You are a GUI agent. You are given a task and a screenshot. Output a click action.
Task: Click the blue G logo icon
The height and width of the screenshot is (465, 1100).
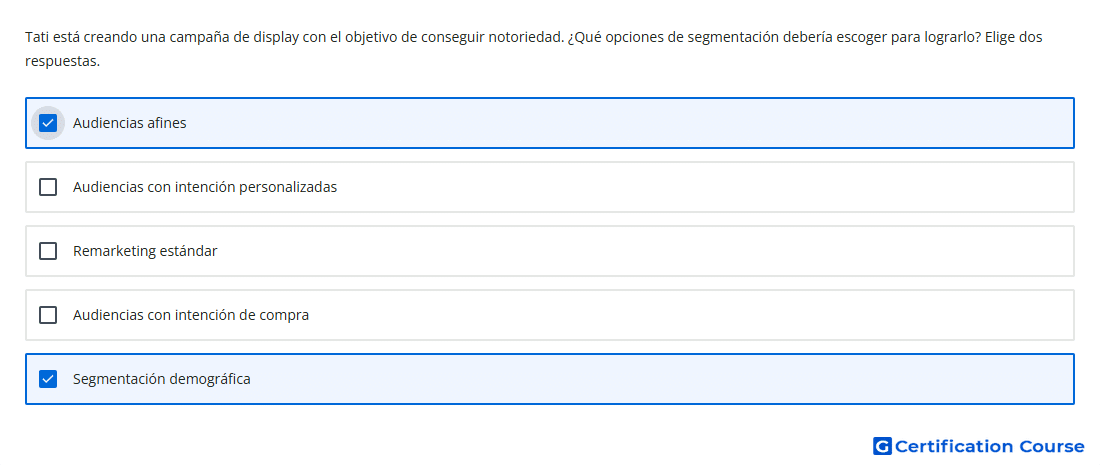[882, 446]
